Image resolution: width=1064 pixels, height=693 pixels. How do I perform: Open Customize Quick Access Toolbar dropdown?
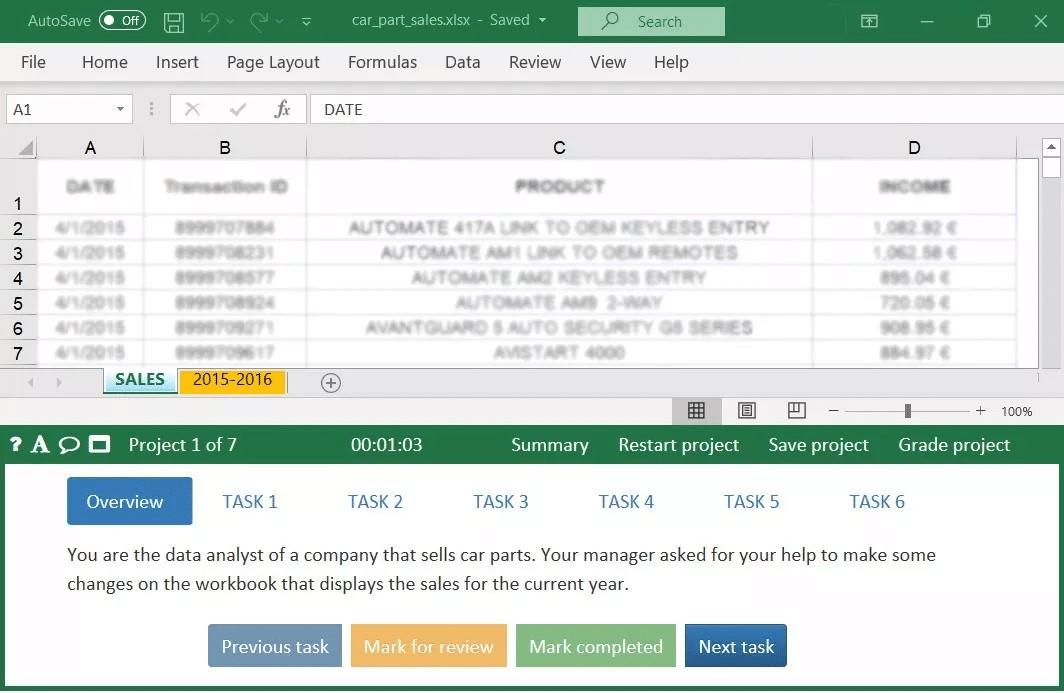pos(306,22)
